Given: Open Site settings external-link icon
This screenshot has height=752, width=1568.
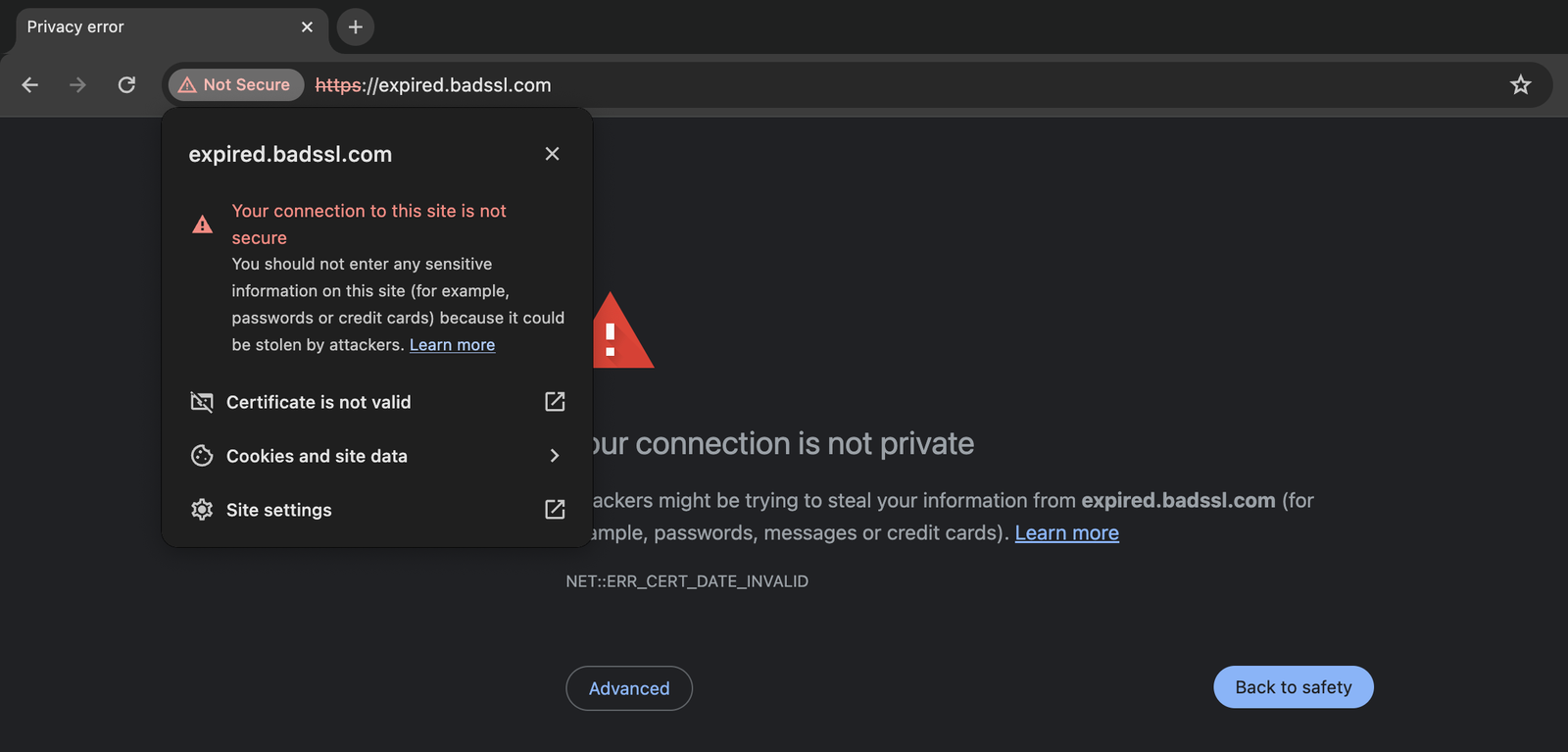Looking at the screenshot, I should [x=555, y=510].
